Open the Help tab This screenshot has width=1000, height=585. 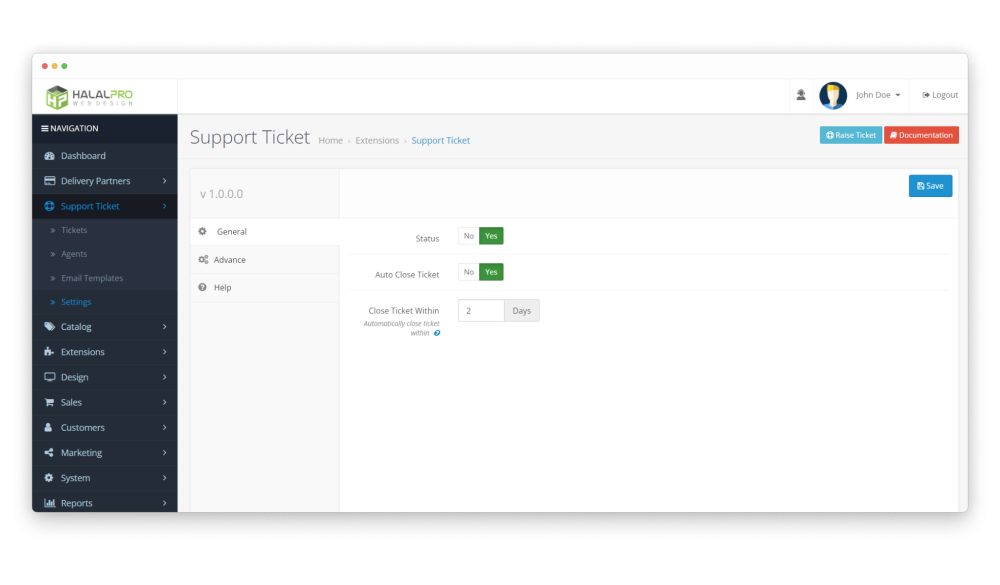click(222, 288)
